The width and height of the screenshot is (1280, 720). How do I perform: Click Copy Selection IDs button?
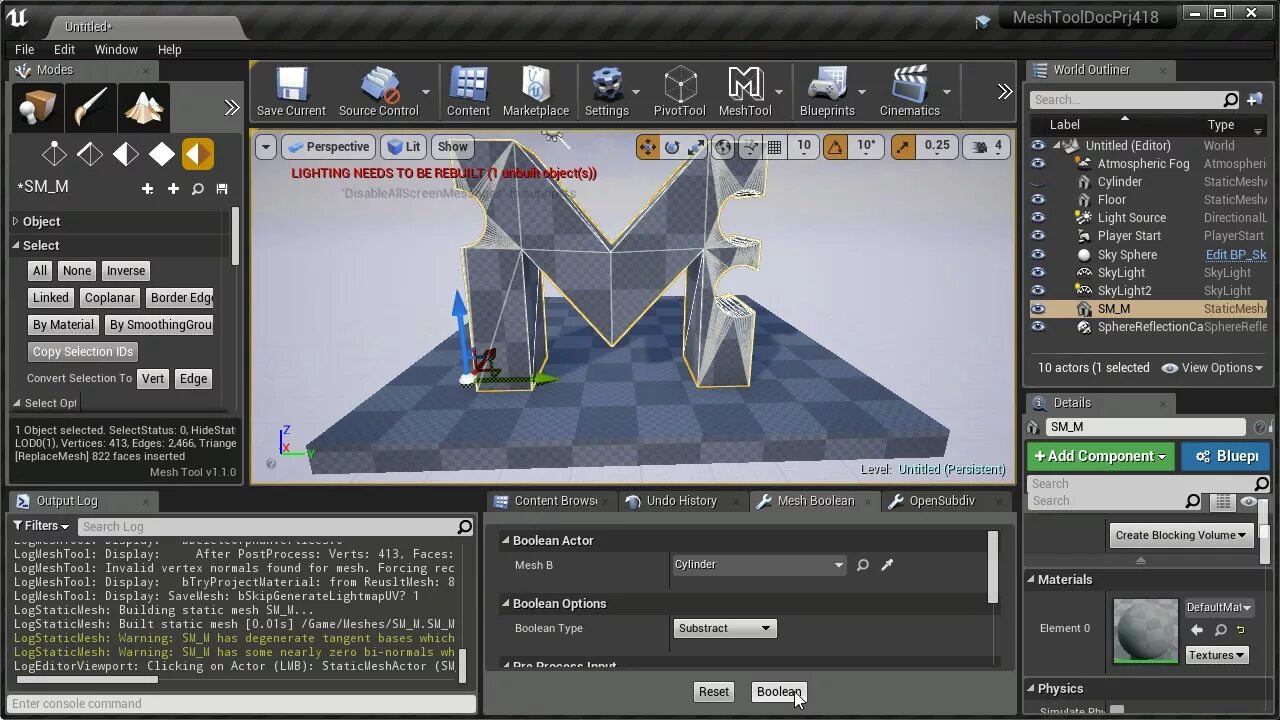[83, 352]
